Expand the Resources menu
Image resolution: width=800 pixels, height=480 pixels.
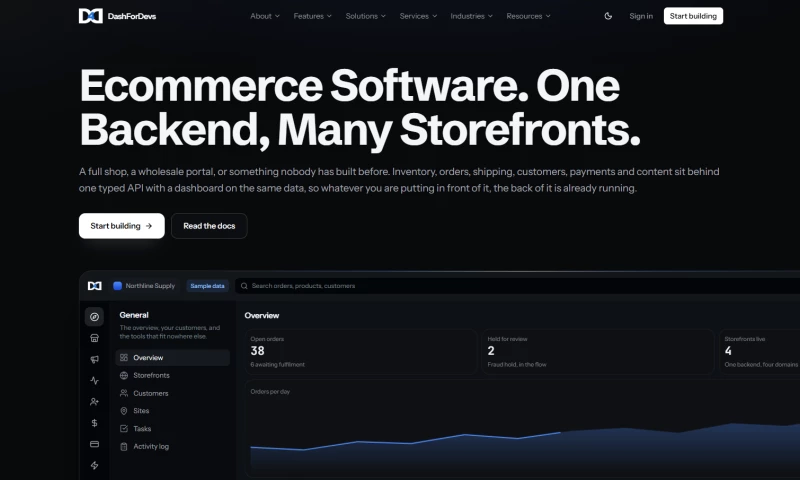(x=529, y=16)
